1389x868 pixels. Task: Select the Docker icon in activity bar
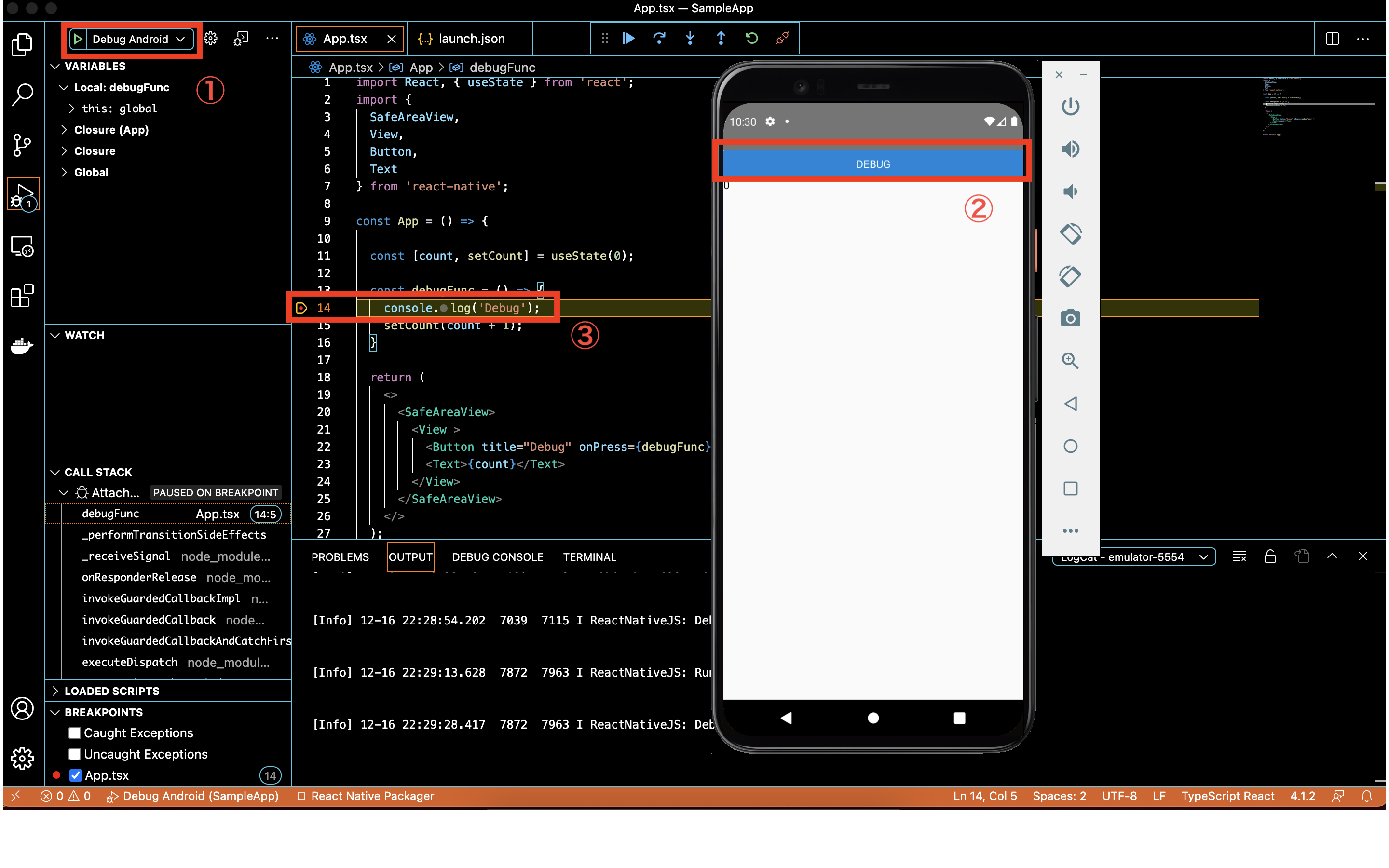click(x=22, y=346)
